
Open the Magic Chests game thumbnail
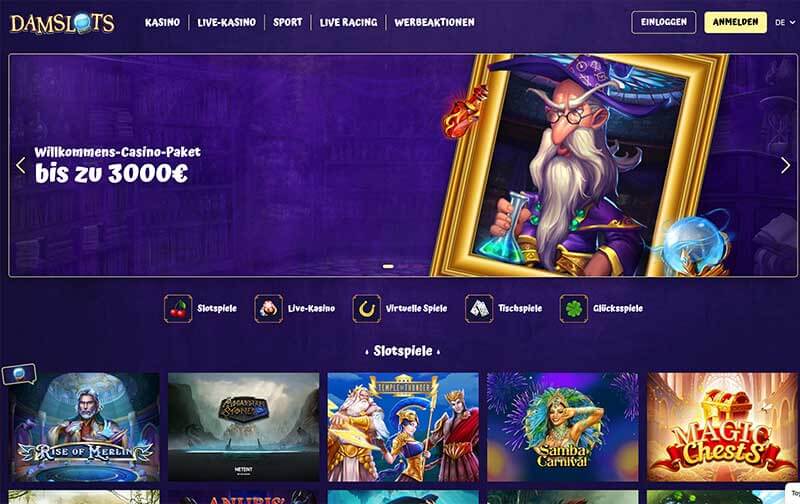pyautogui.click(x=722, y=427)
